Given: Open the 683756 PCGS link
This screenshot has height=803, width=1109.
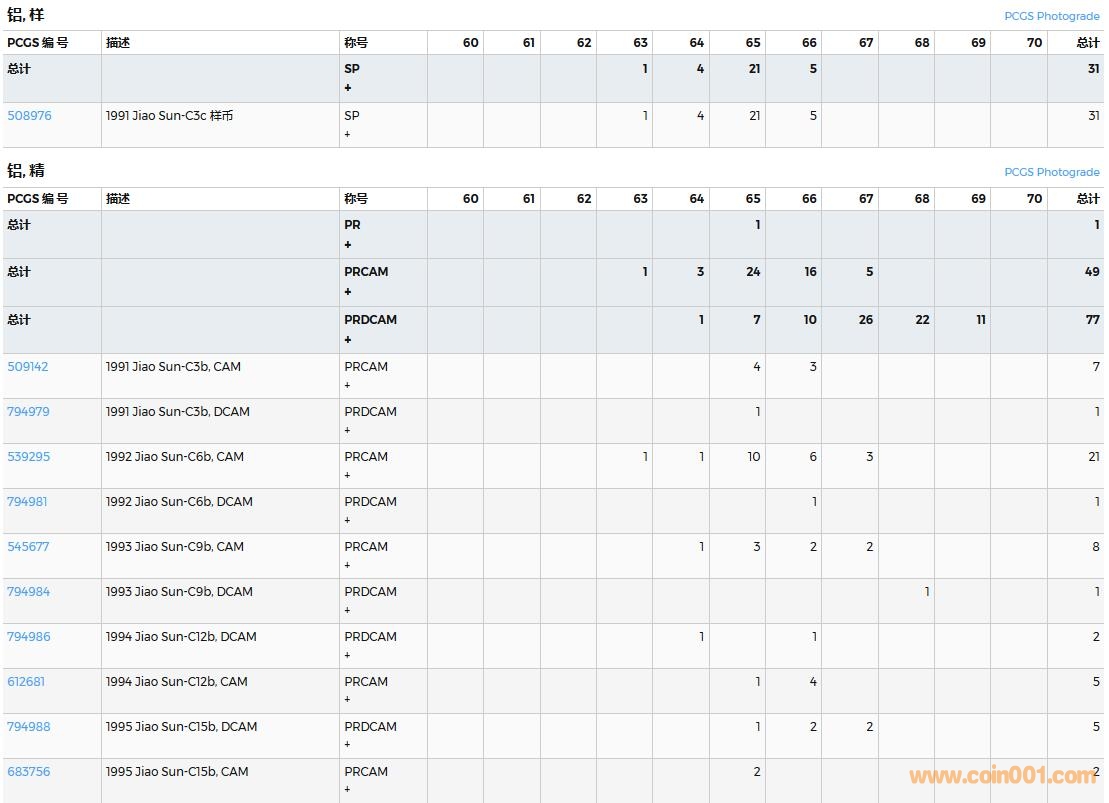Looking at the screenshot, I should (x=28, y=772).
